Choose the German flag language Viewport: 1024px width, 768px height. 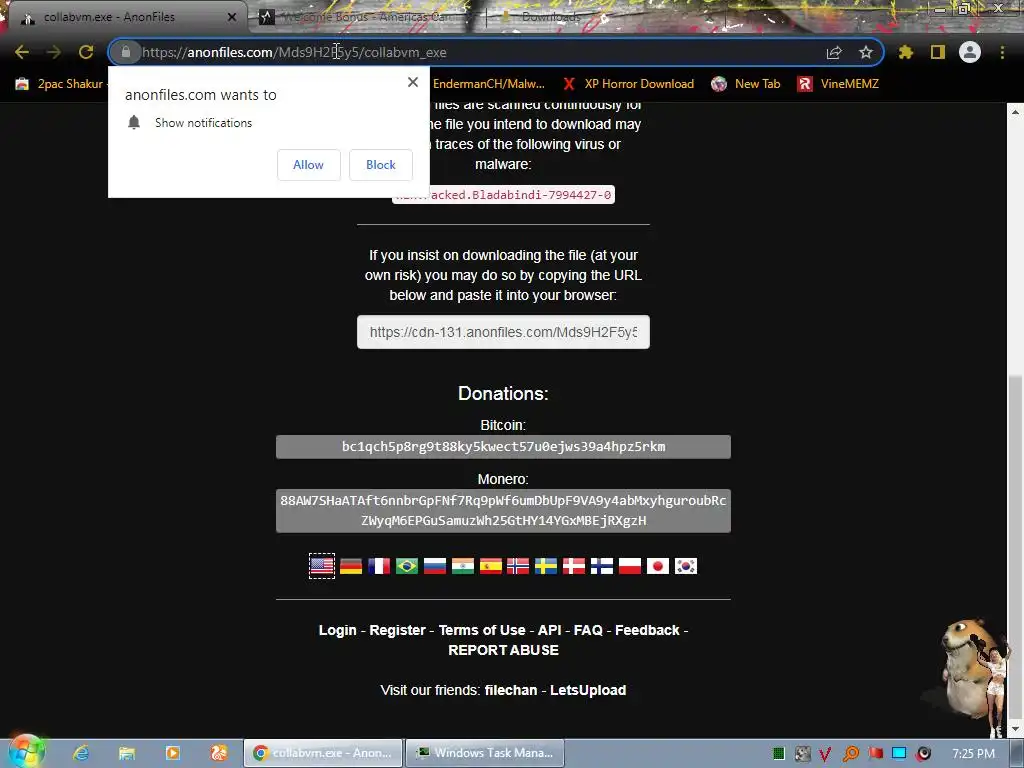pyautogui.click(x=351, y=566)
